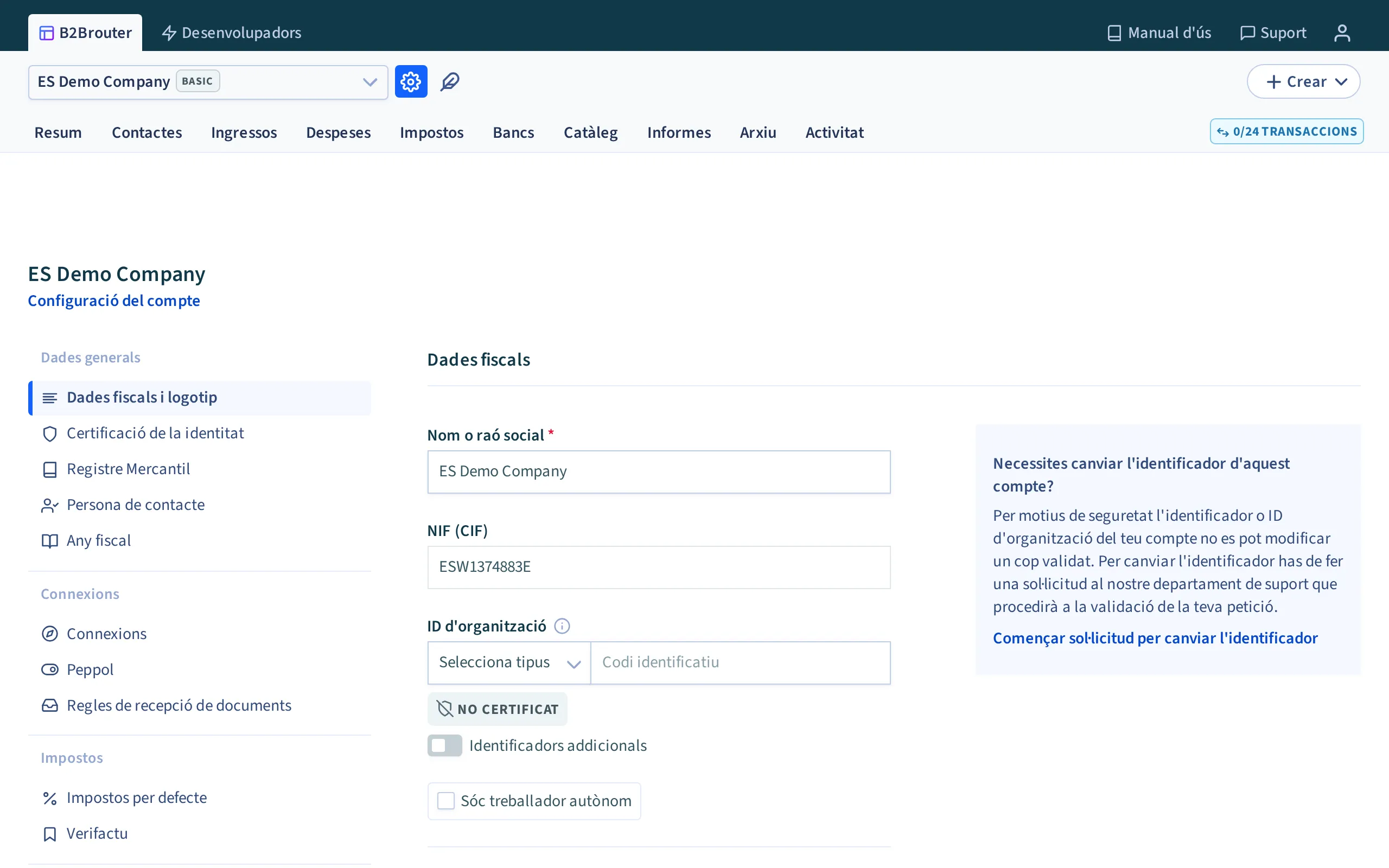1389x868 pixels.
Task: Click the Dades fiscals heading
Action: [x=479, y=360]
